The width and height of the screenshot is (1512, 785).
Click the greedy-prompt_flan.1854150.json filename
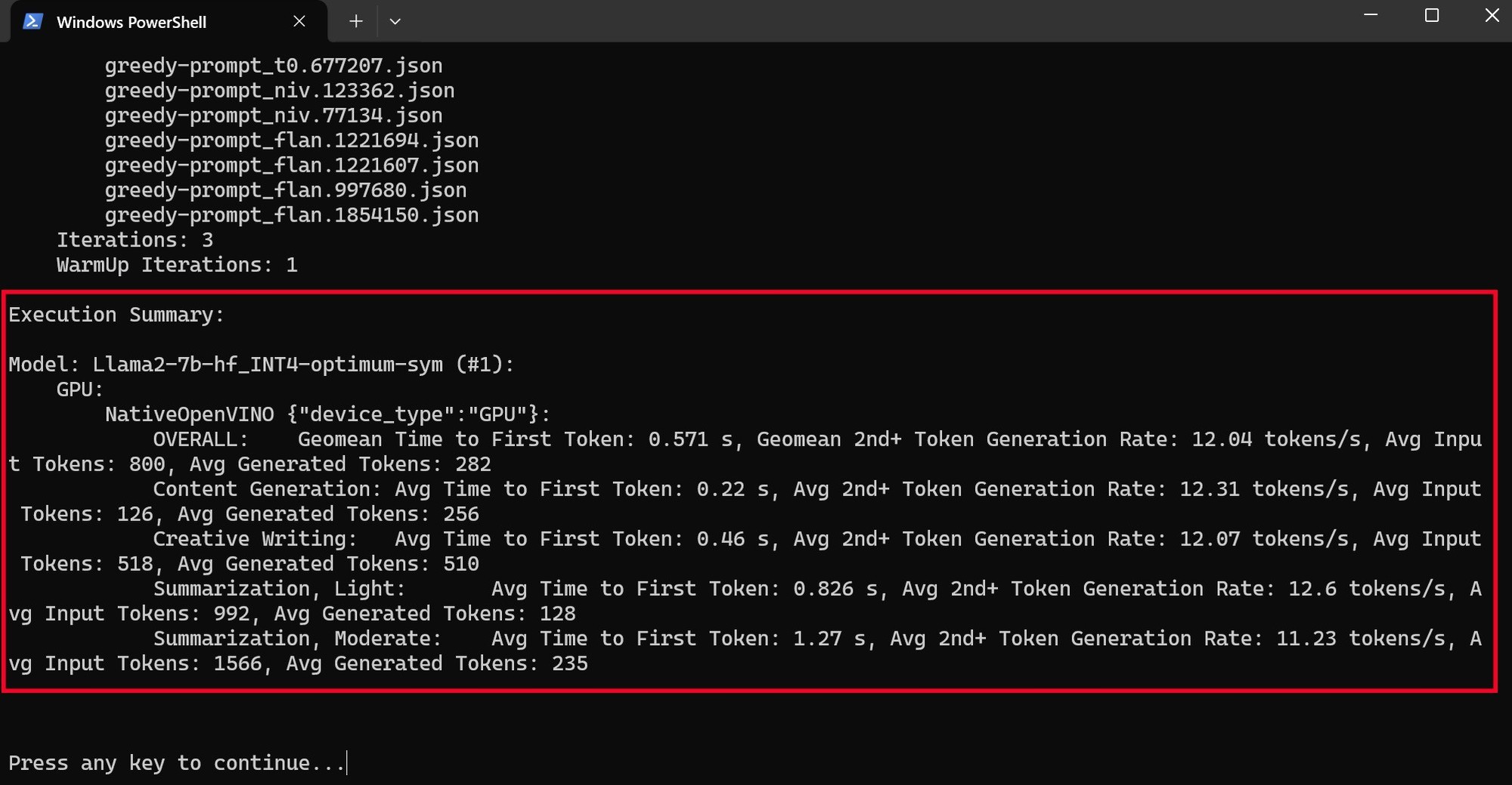[291, 216]
